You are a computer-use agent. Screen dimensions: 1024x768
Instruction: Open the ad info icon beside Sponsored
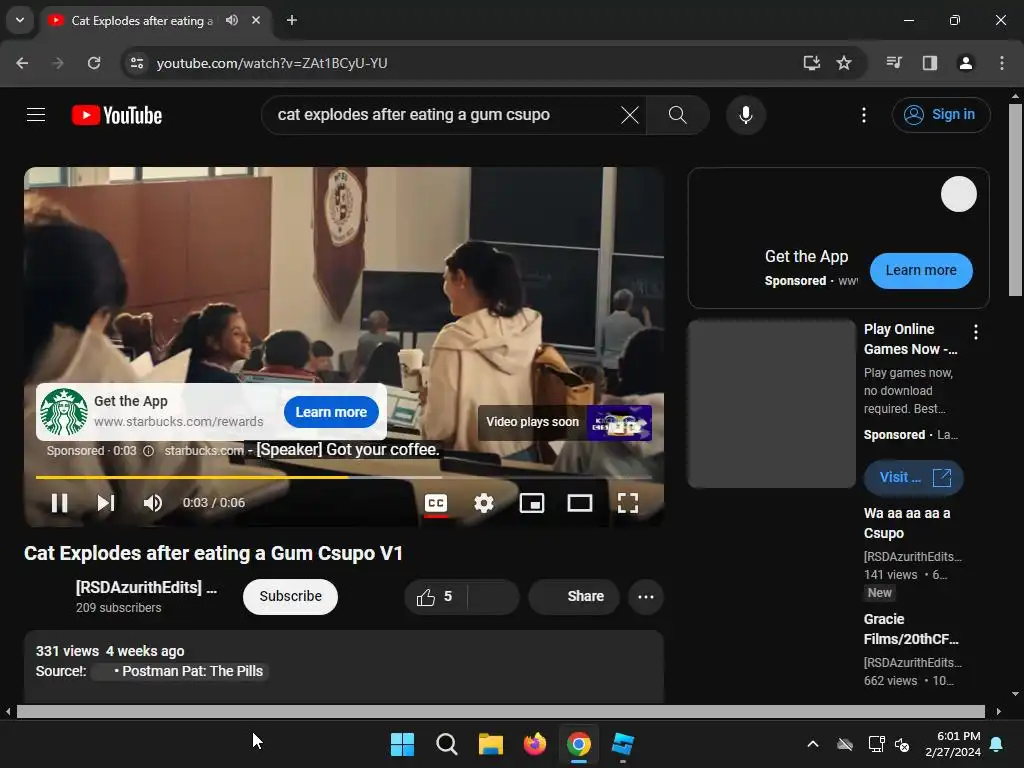[149, 451]
